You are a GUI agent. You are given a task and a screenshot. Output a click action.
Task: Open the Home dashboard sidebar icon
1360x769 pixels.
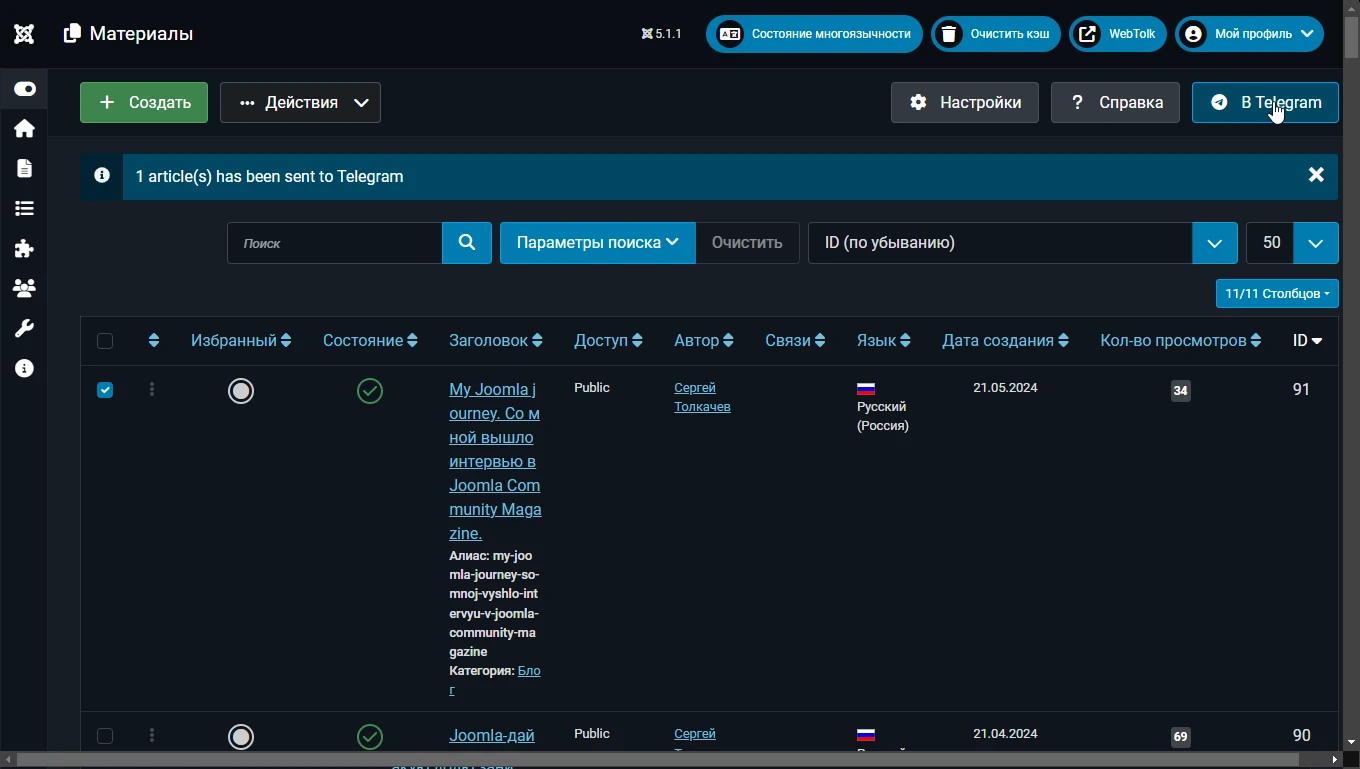coord(24,129)
